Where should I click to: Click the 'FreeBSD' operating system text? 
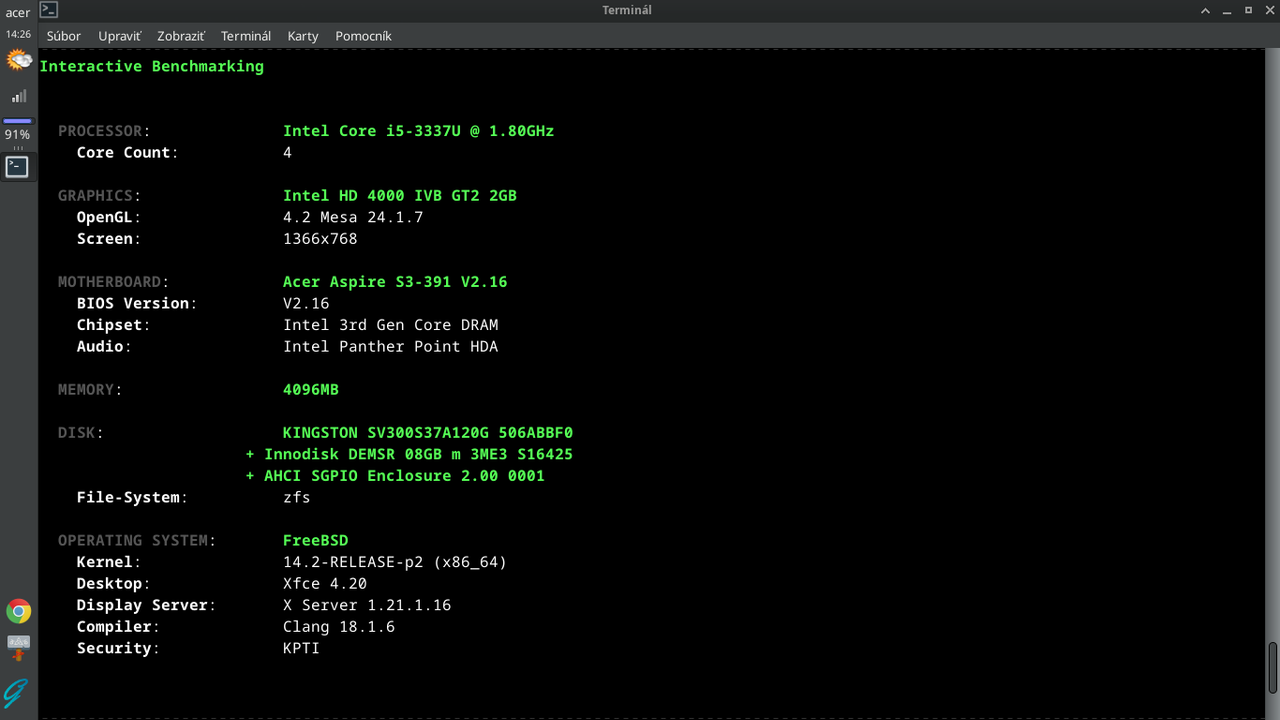coord(316,541)
